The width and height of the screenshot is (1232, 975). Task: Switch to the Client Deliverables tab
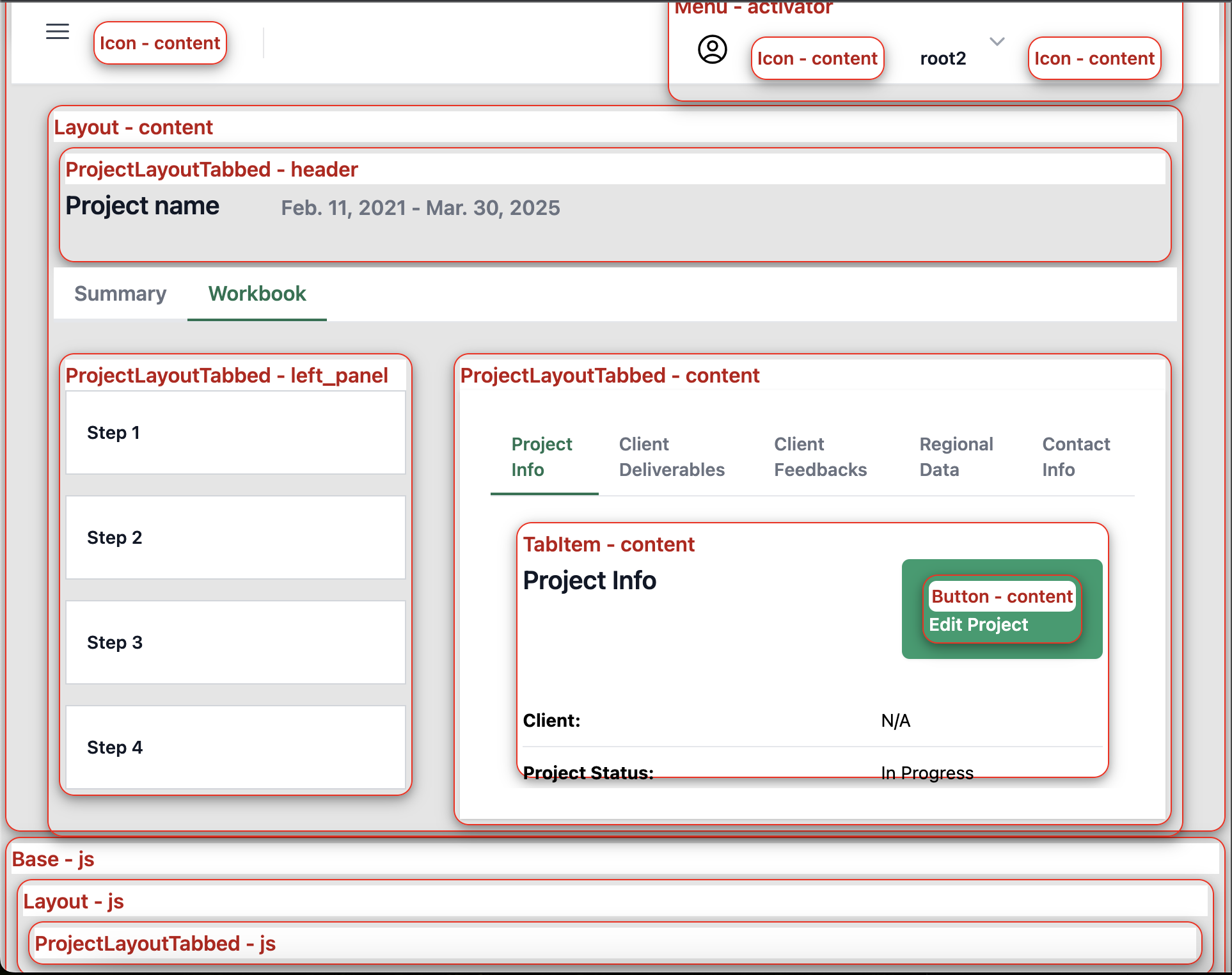[672, 457]
